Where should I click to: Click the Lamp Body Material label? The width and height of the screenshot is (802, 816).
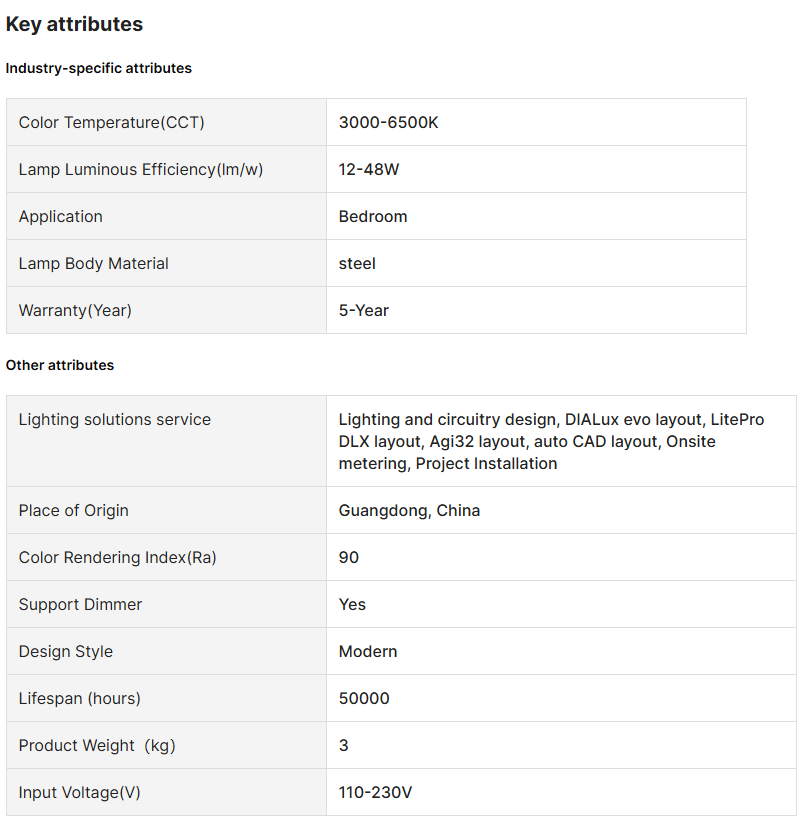93,263
